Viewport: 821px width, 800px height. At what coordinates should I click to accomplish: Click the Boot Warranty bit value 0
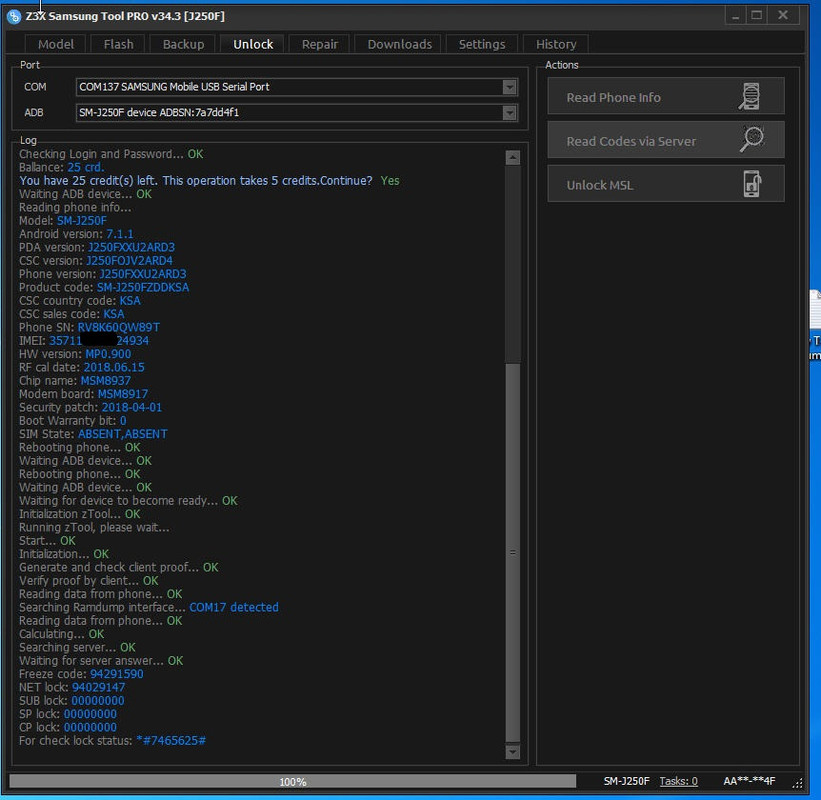123,421
